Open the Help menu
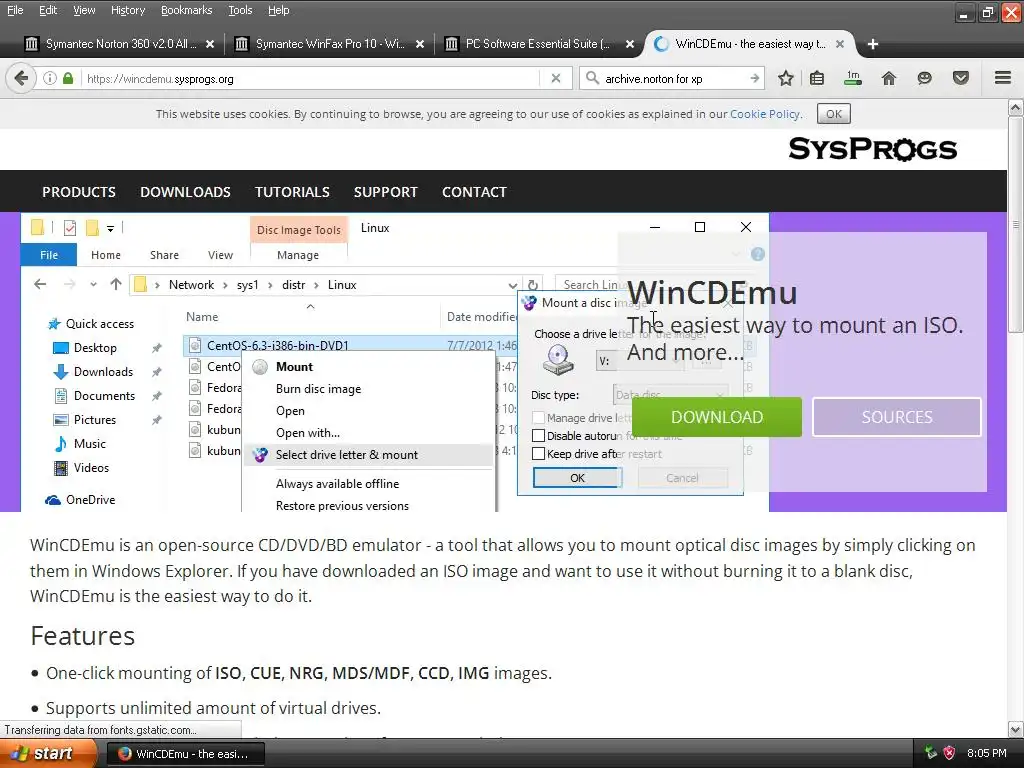This screenshot has height=768, width=1024. [279, 10]
